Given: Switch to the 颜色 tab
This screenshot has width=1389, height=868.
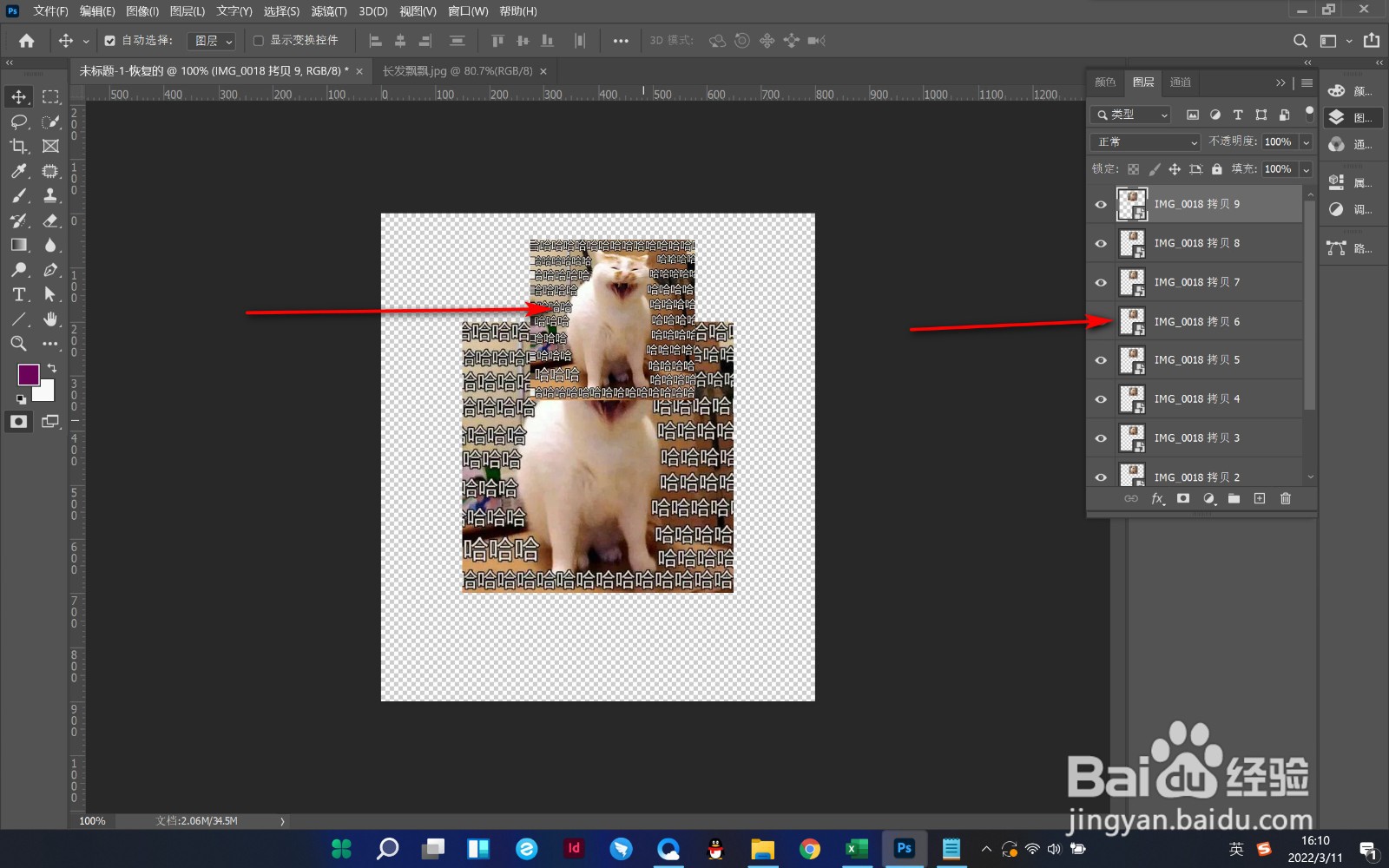Looking at the screenshot, I should [1105, 82].
